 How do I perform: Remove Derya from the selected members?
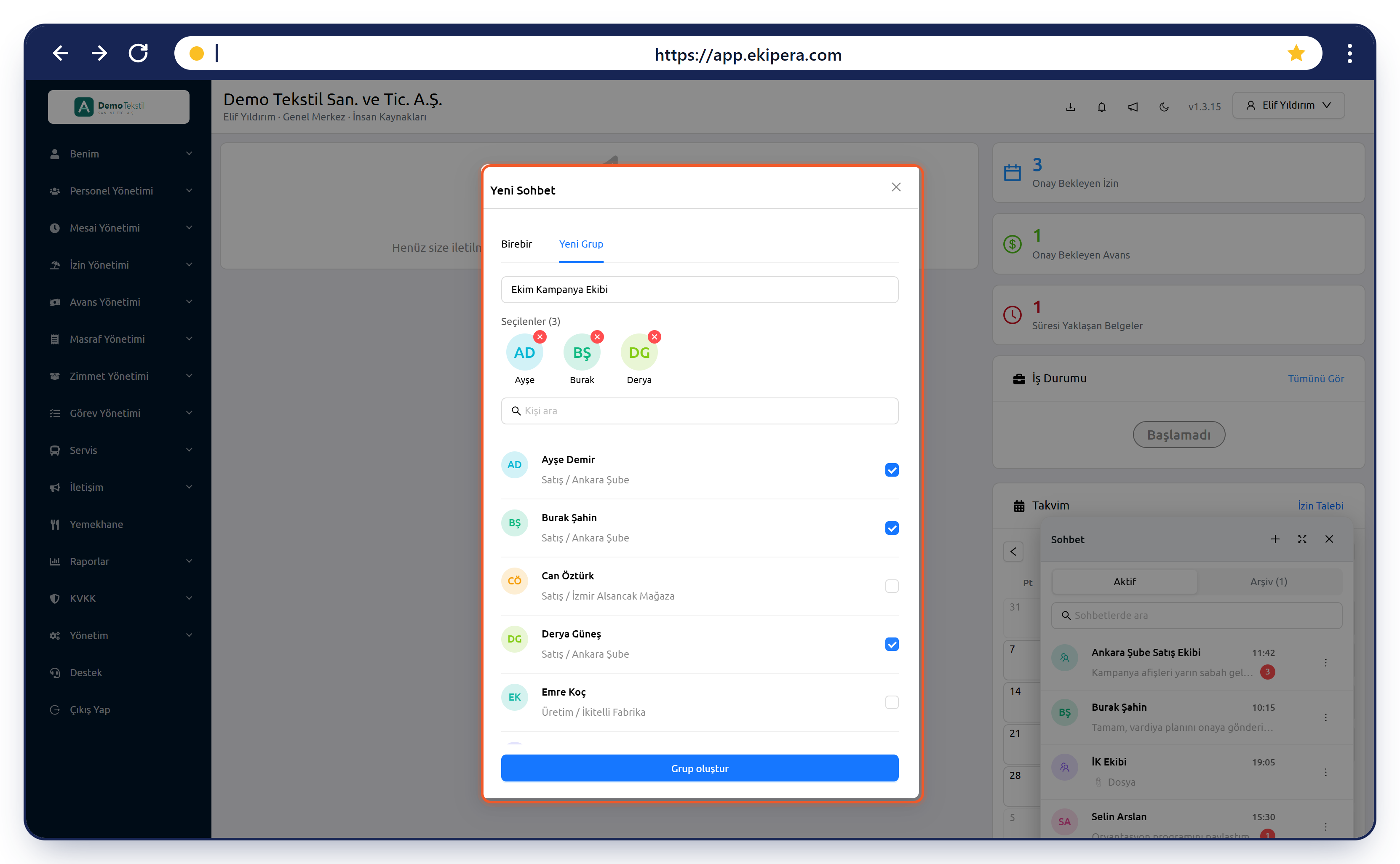tap(654, 336)
